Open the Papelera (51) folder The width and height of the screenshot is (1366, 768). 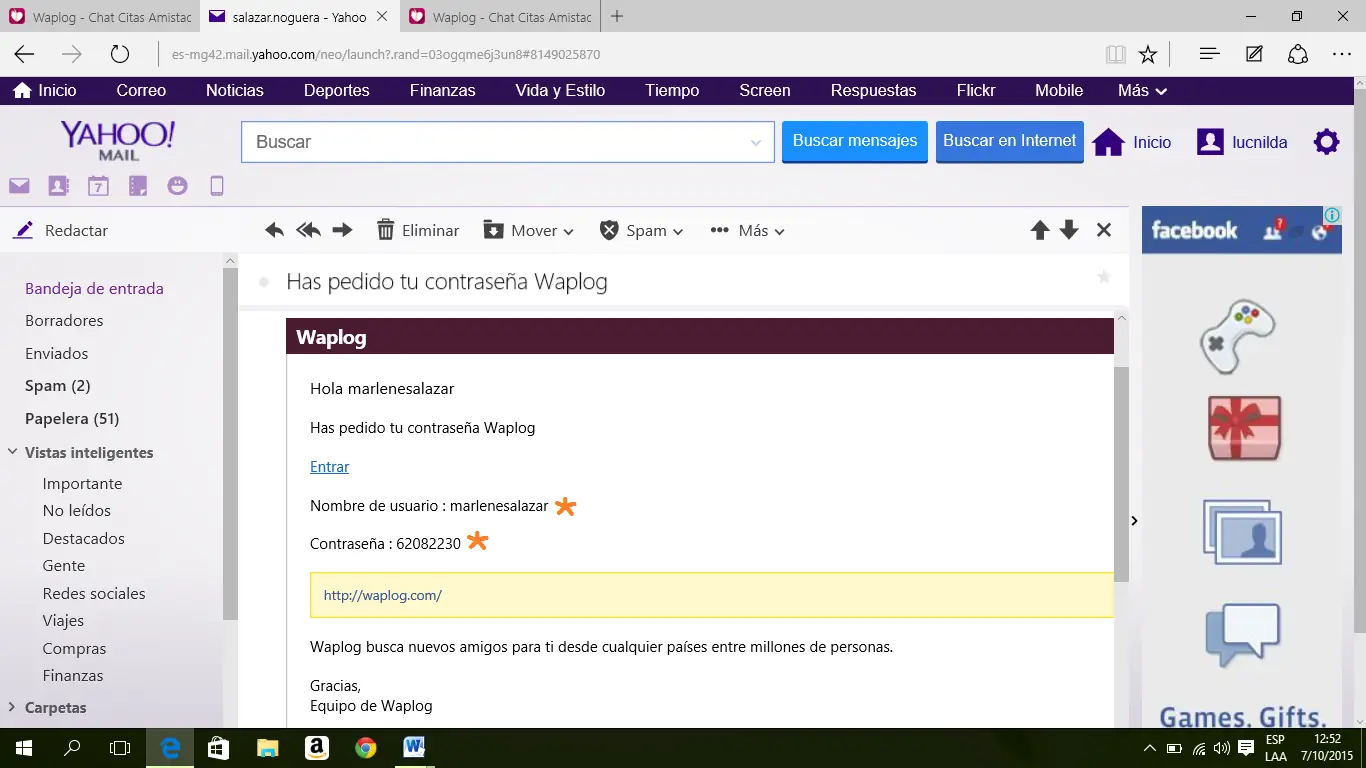[72, 418]
